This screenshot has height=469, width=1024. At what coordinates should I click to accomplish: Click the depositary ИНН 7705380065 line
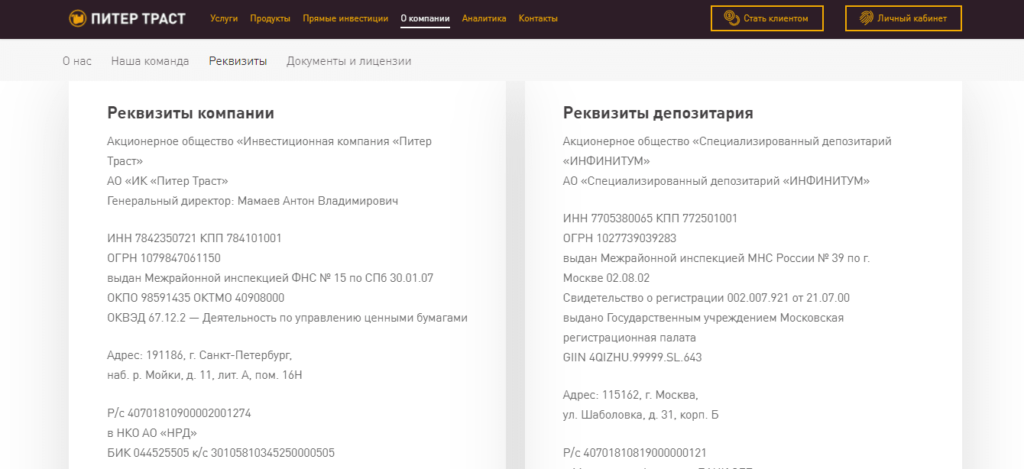point(650,218)
